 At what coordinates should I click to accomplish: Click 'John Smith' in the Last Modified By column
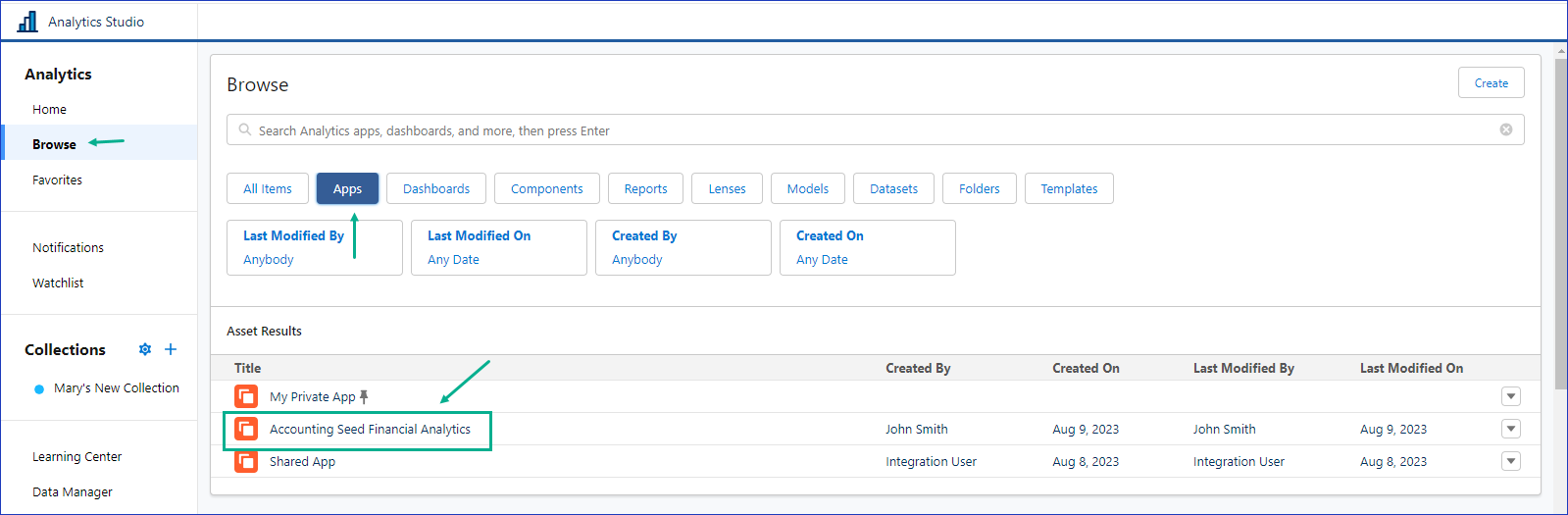1224,429
